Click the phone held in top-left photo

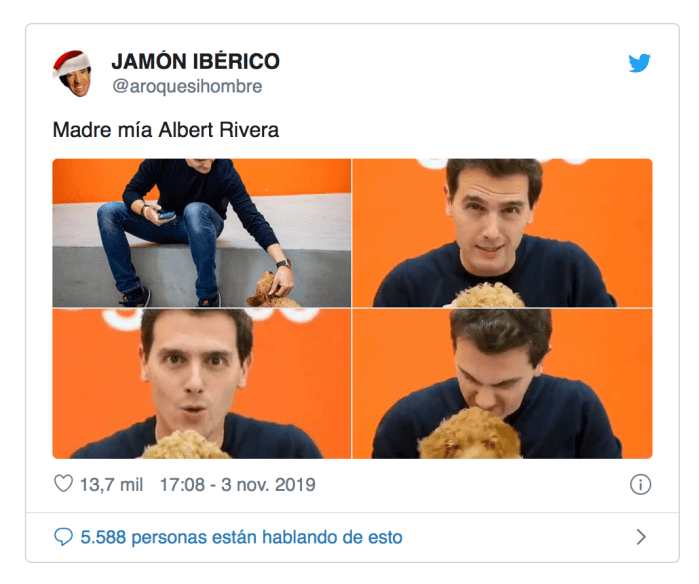pos(165,216)
